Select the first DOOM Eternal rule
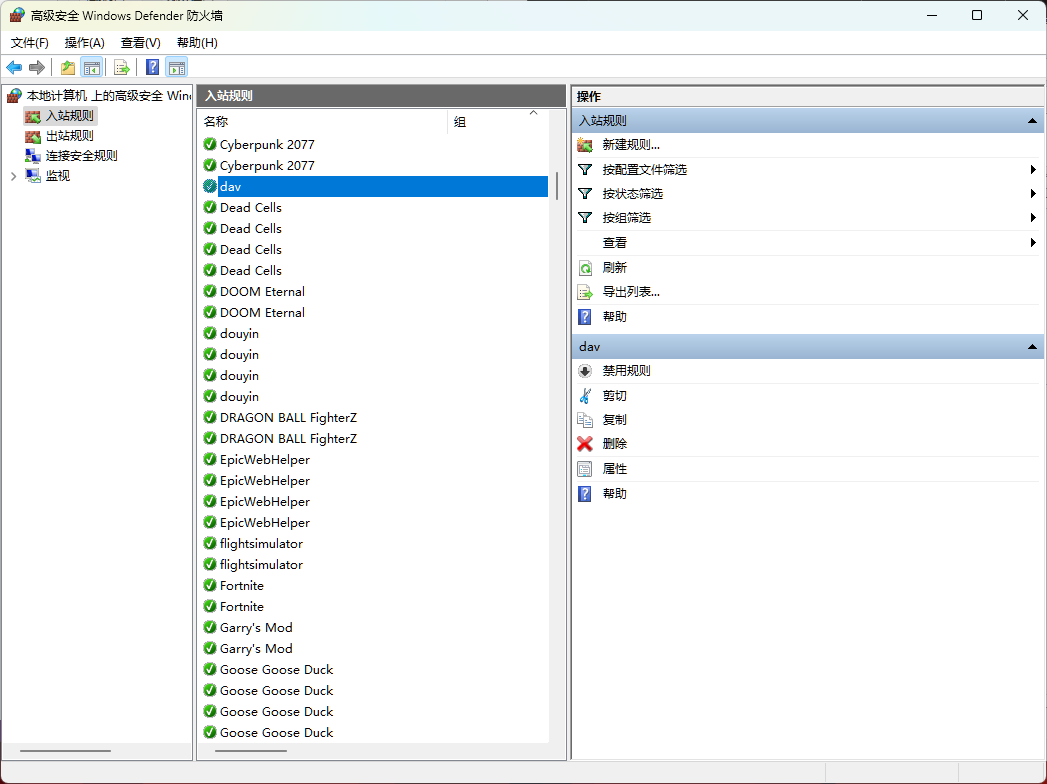 point(262,292)
